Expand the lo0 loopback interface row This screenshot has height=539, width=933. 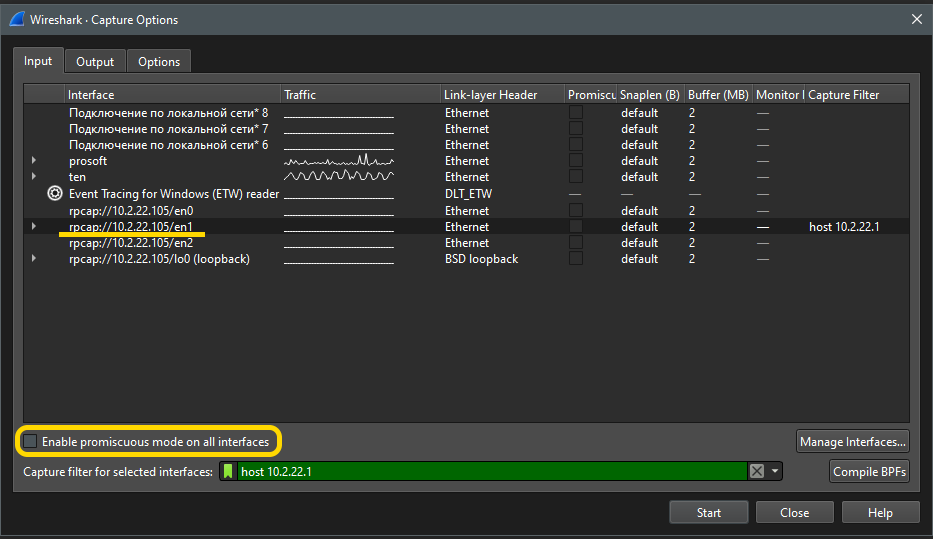[34, 259]
